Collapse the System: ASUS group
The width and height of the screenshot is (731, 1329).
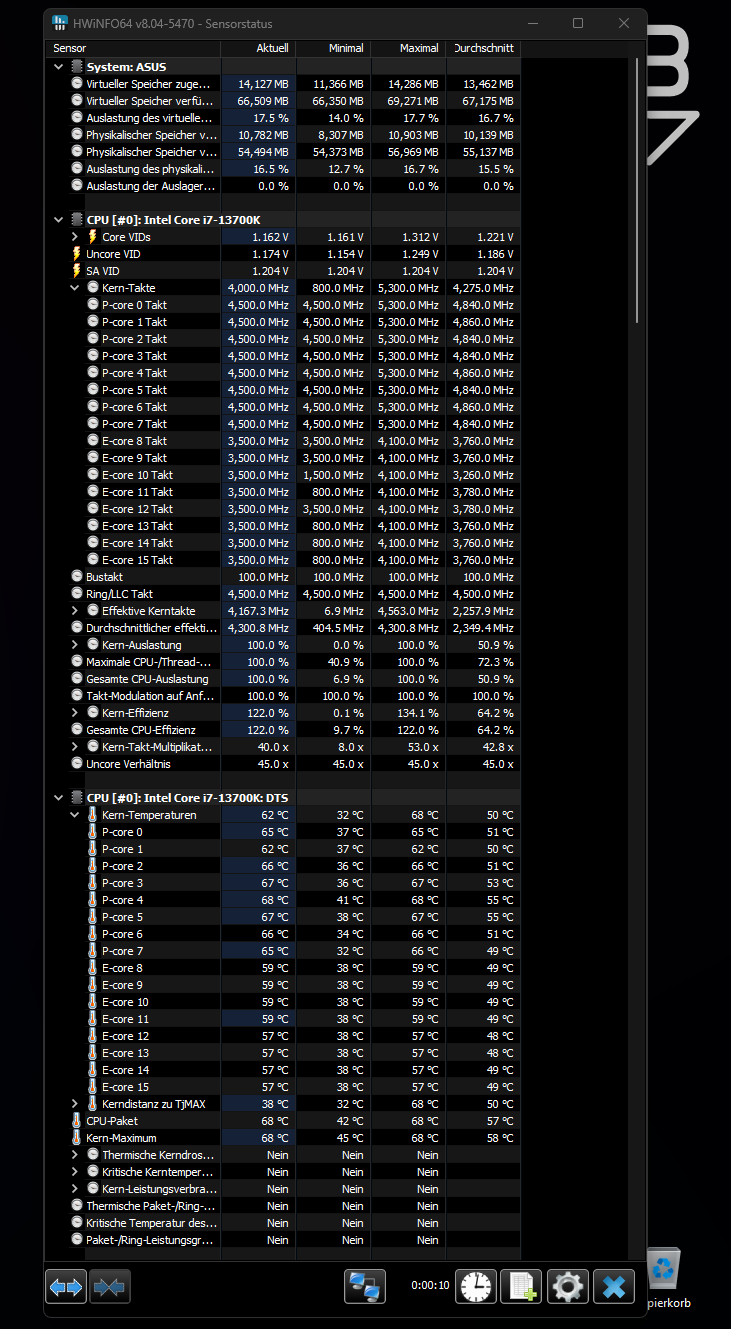[x=59, y=67]
